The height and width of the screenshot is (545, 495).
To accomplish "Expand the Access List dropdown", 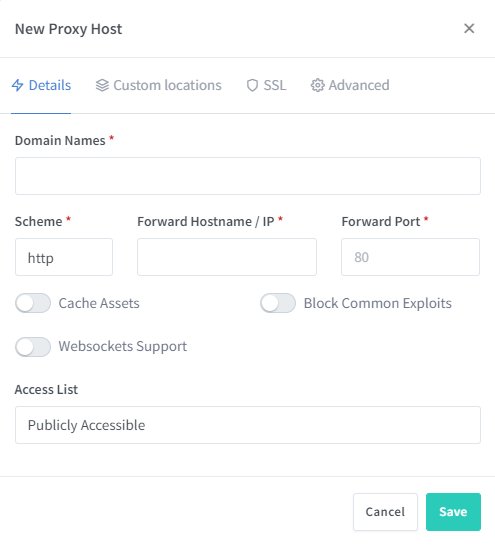I will point(248,425).
